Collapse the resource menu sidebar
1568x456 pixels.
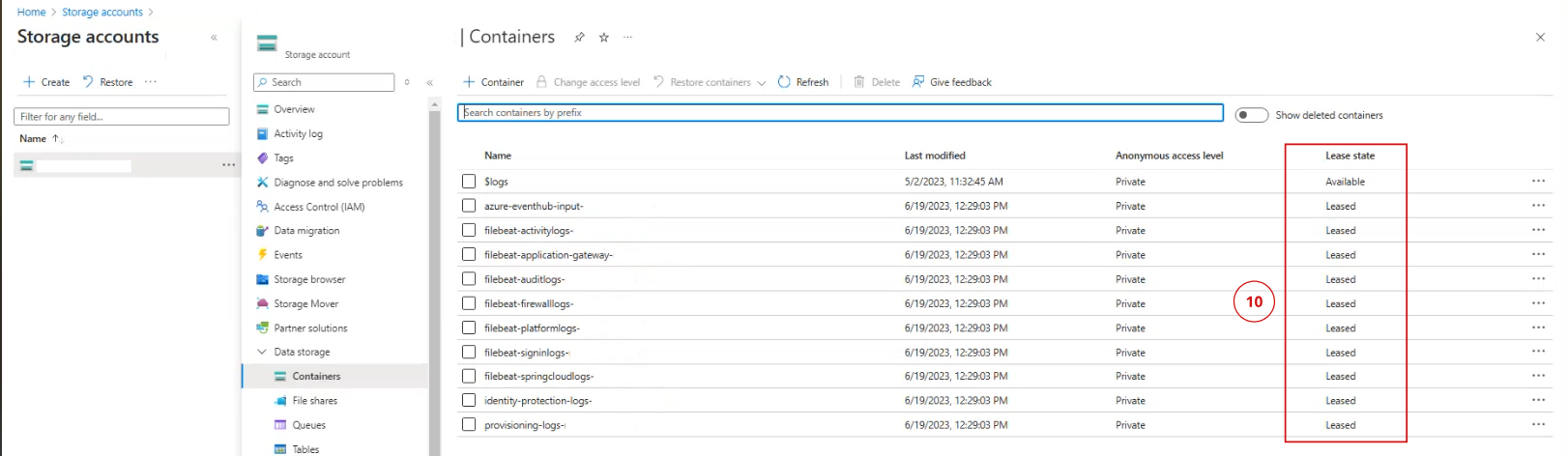point(430,83)
